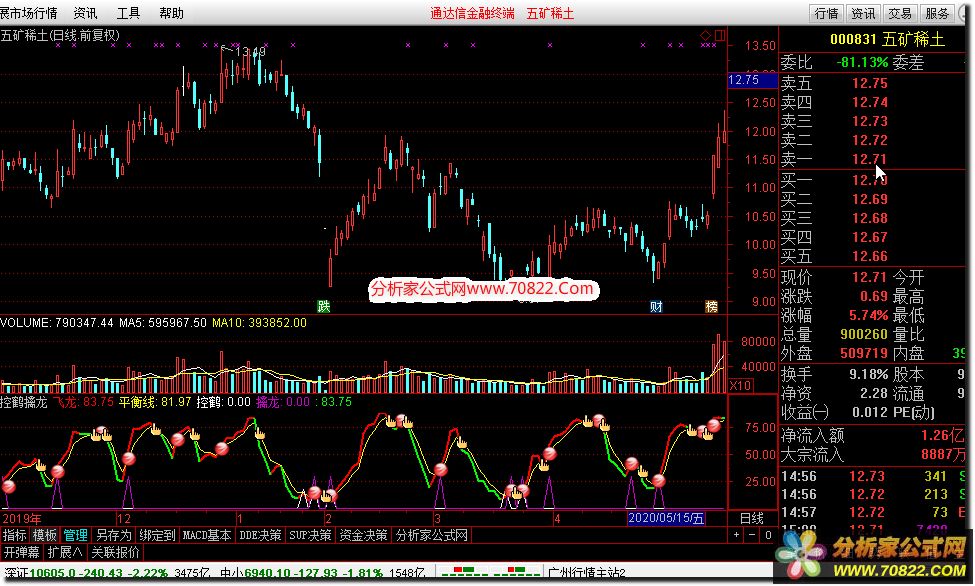Click the 卖一 row price 12.71
Image resolution: width=975 pixels, height=586 pixels.
tap(869, 159)
